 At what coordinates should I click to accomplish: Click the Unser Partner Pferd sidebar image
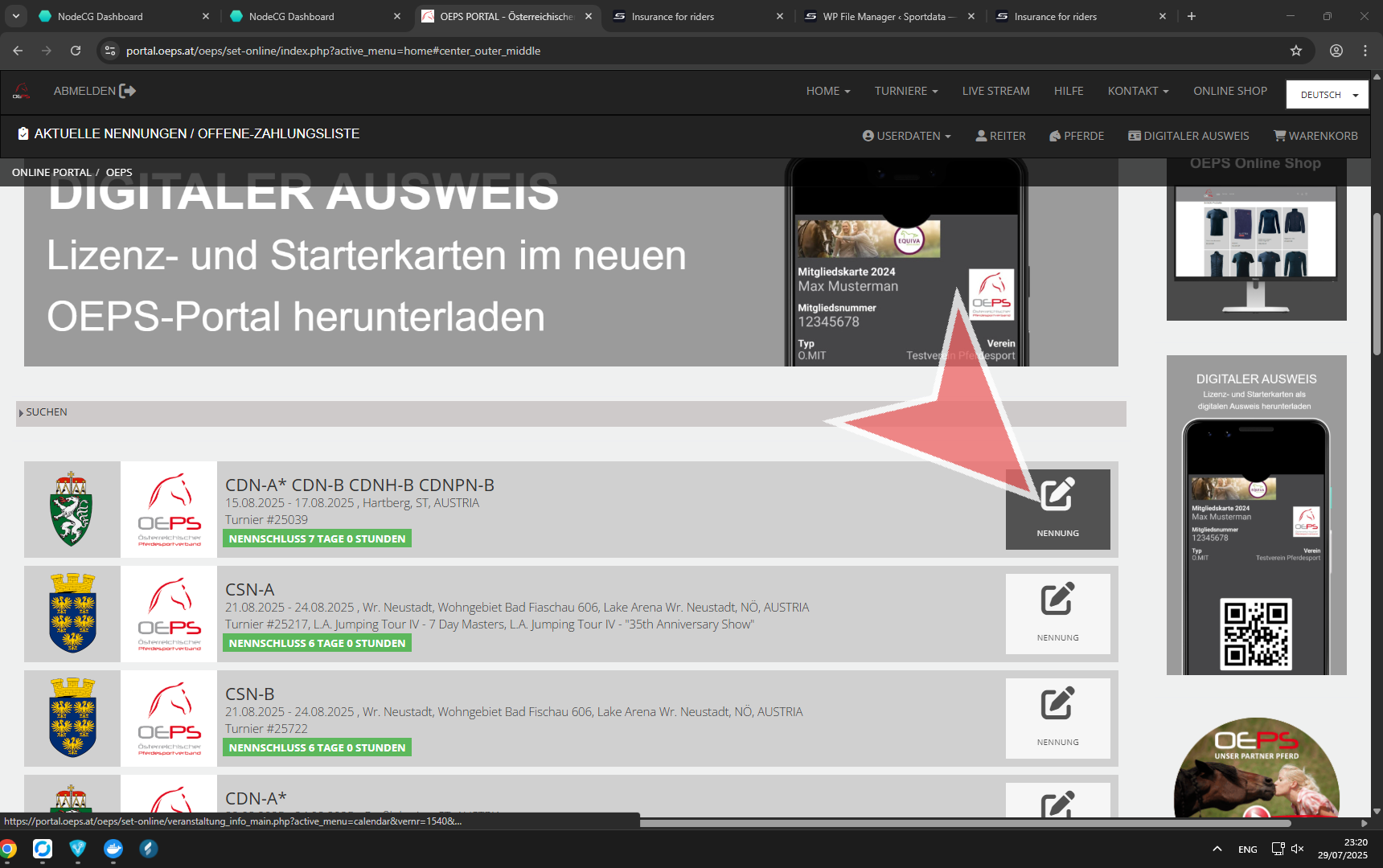click(1256, 768)
